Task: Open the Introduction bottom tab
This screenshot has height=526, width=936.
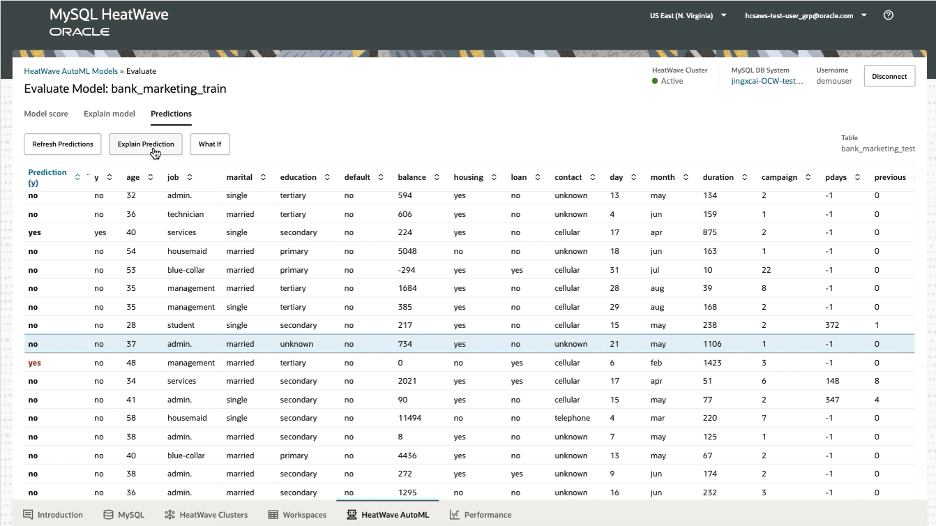Action: 53,515
